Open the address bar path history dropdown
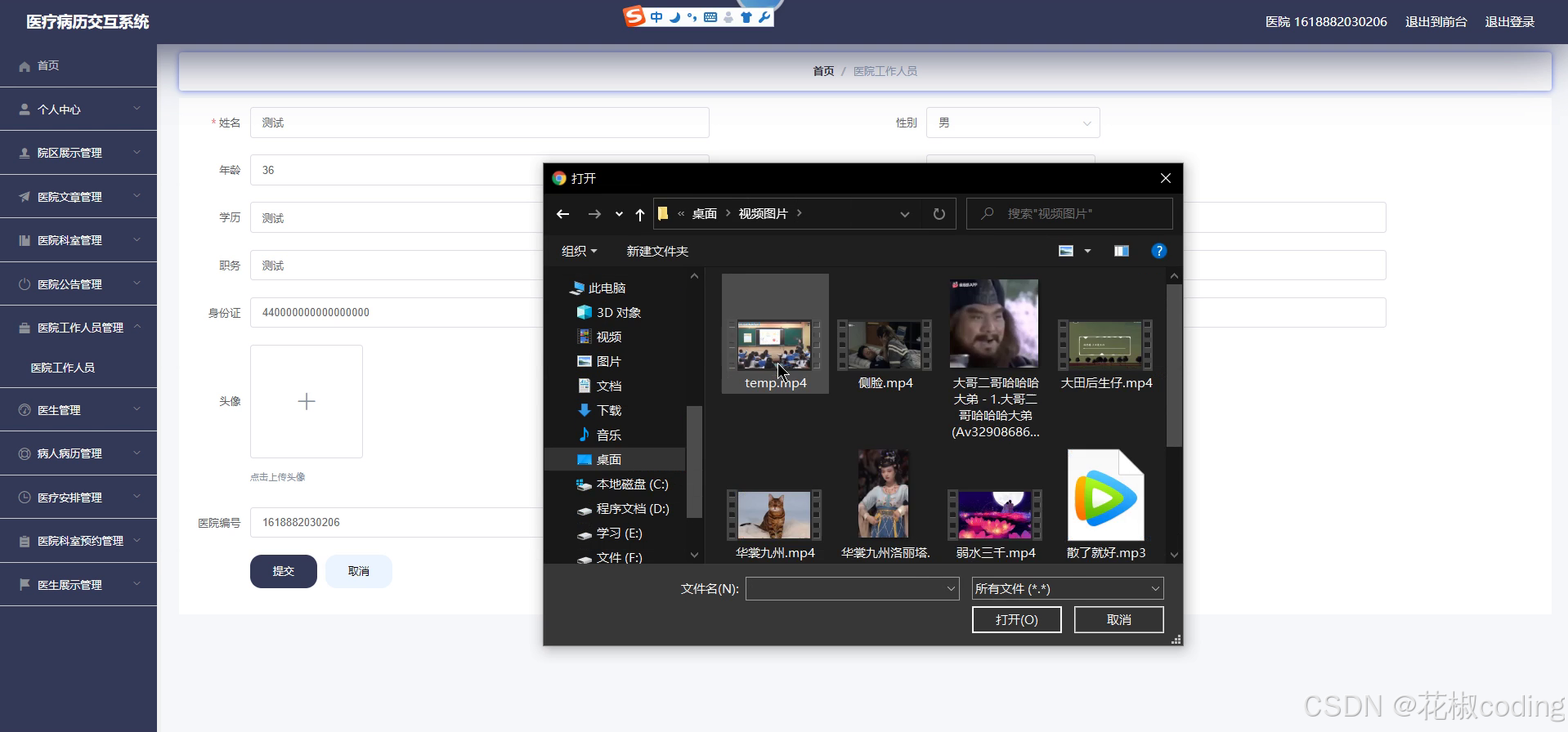The height and width of the screenshot is (732, 1568). point(905,214)
